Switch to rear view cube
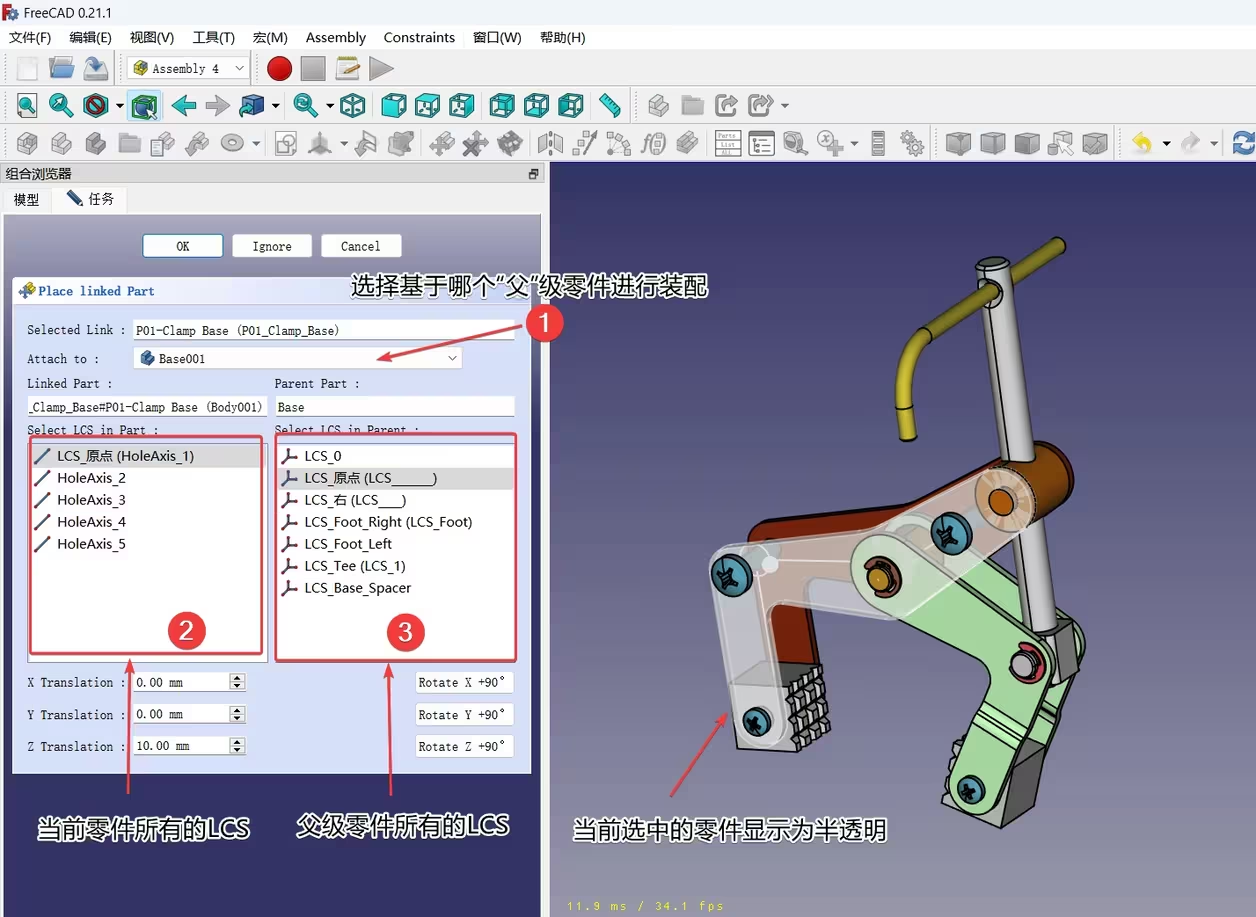The height and width of the screenshot is (917, 1256). click(x=502, y=105)
